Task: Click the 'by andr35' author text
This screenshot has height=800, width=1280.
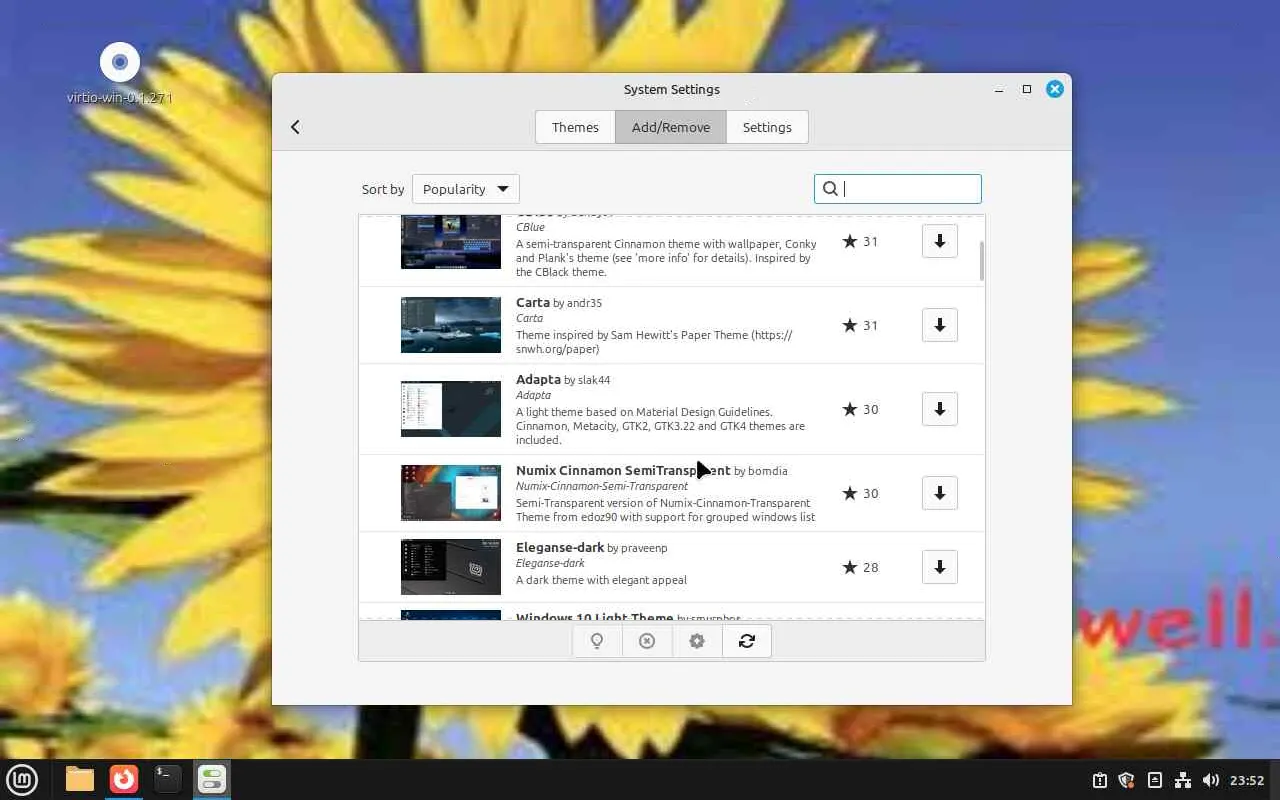Action: [x=578, y=303]
